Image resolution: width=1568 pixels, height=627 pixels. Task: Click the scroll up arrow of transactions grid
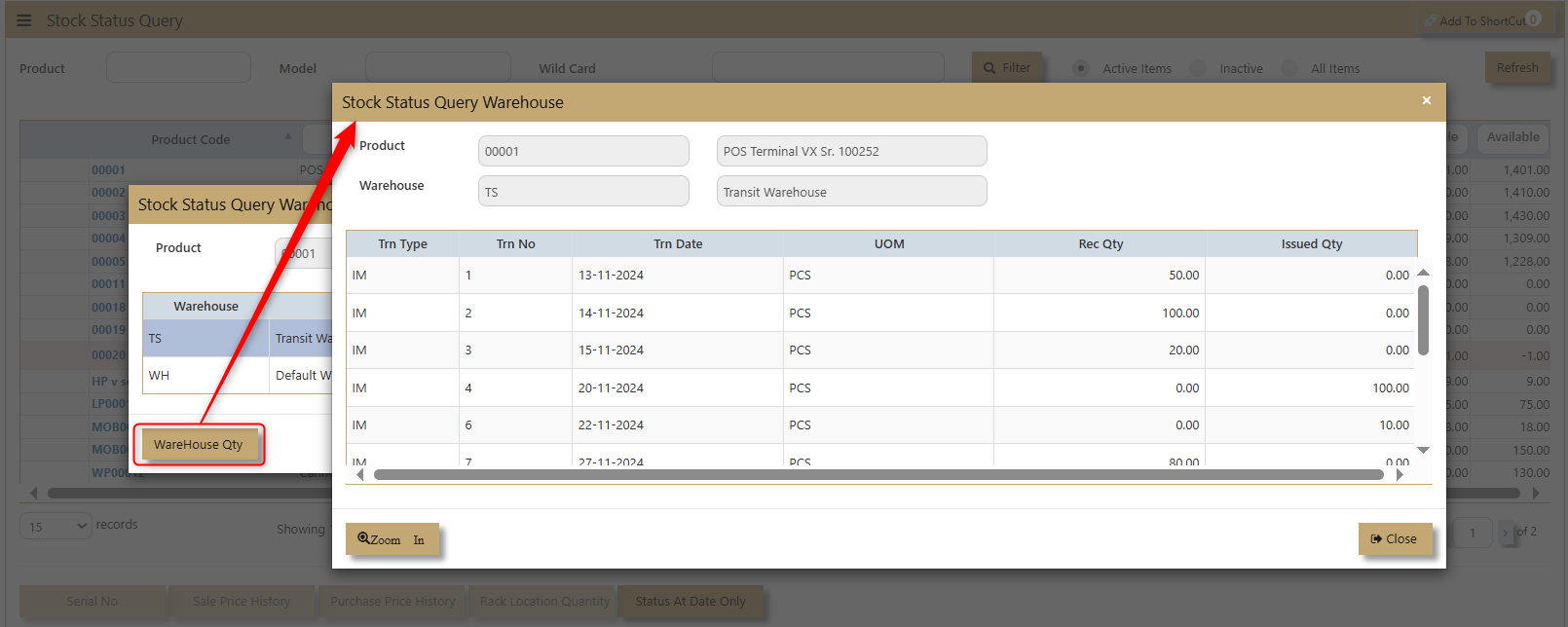(x=1423, y=273)
